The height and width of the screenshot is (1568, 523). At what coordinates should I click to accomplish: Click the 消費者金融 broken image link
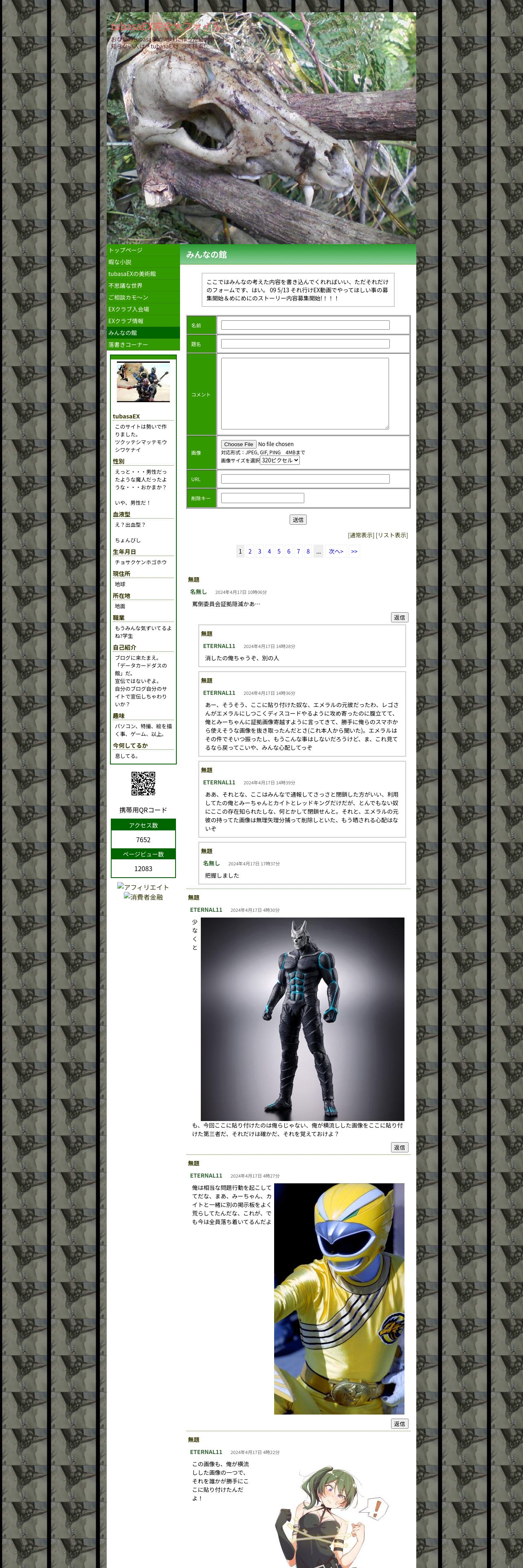143,897
